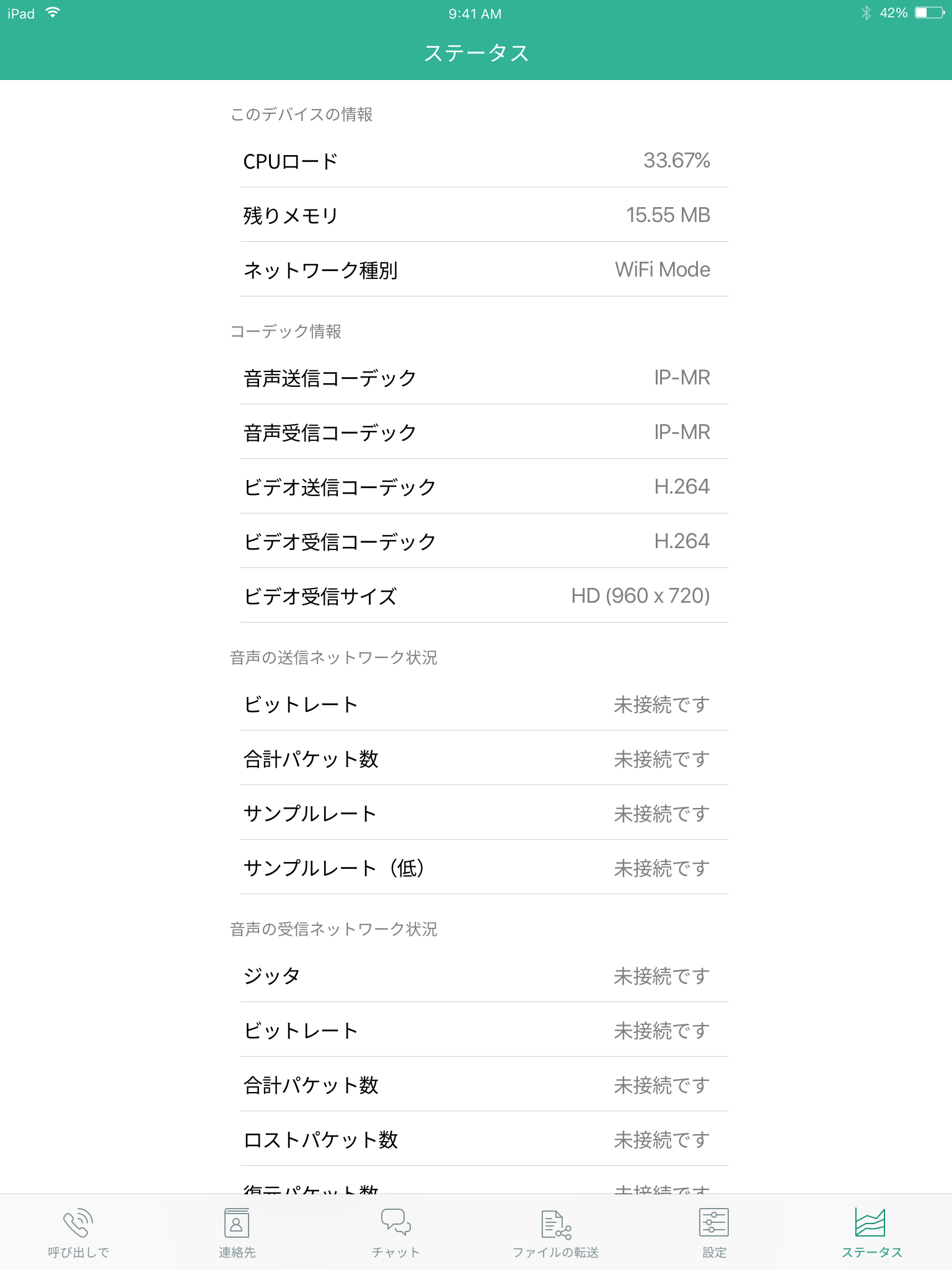Viewport: 952px width, 1270px height.
Task: Open settings sliders icon
Action: pyautogui.click(x=714, y=1223)
